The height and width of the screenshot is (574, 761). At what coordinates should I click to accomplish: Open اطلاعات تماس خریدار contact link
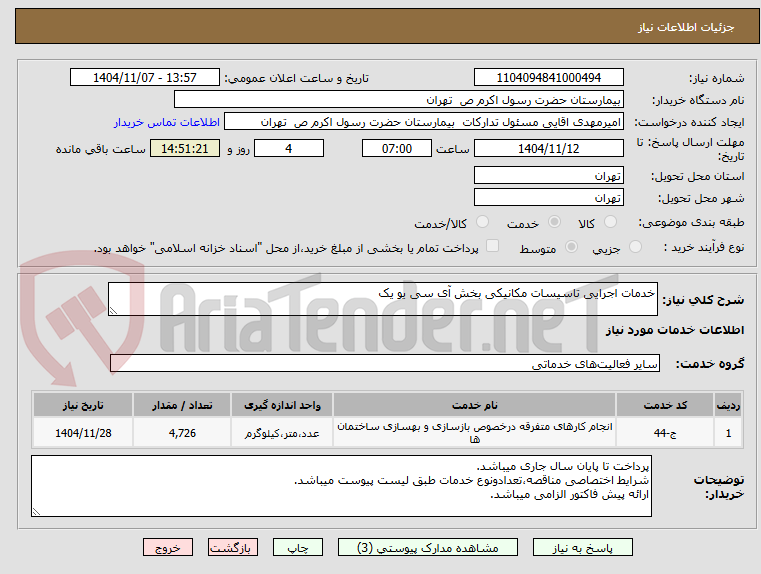[167, 122]
